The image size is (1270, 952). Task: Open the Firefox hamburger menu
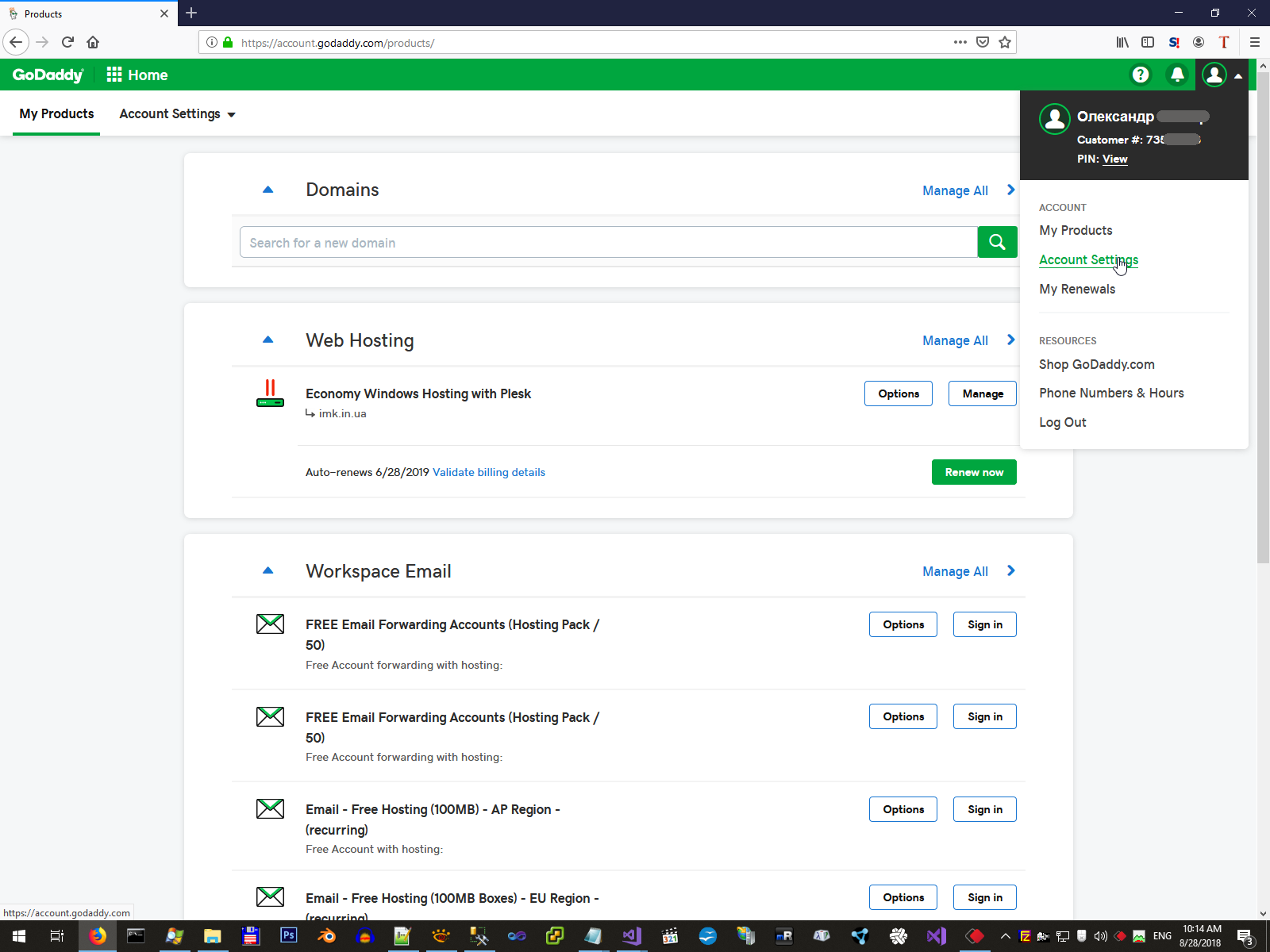point(1255,42)
